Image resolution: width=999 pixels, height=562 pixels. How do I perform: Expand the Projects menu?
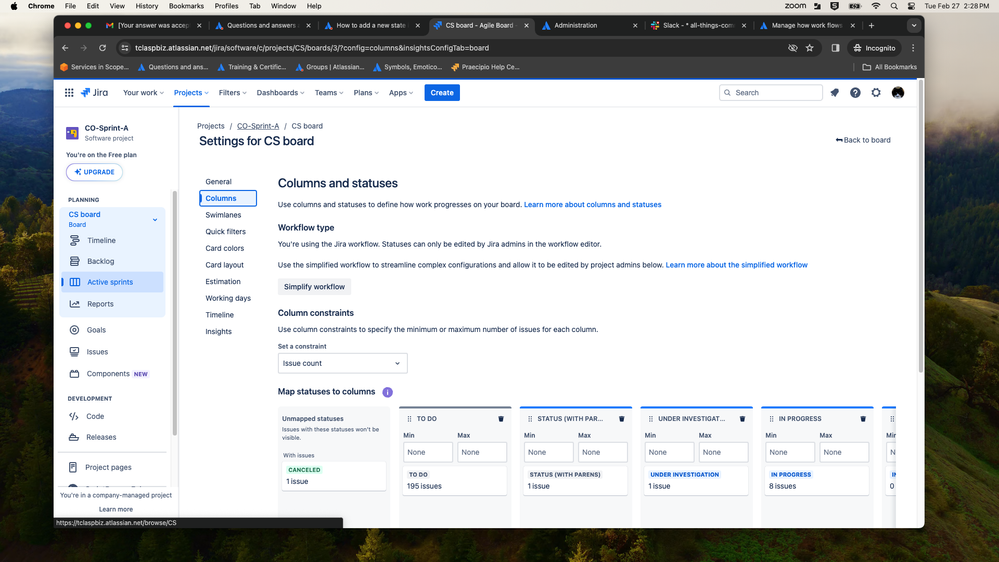coord(191,92)
